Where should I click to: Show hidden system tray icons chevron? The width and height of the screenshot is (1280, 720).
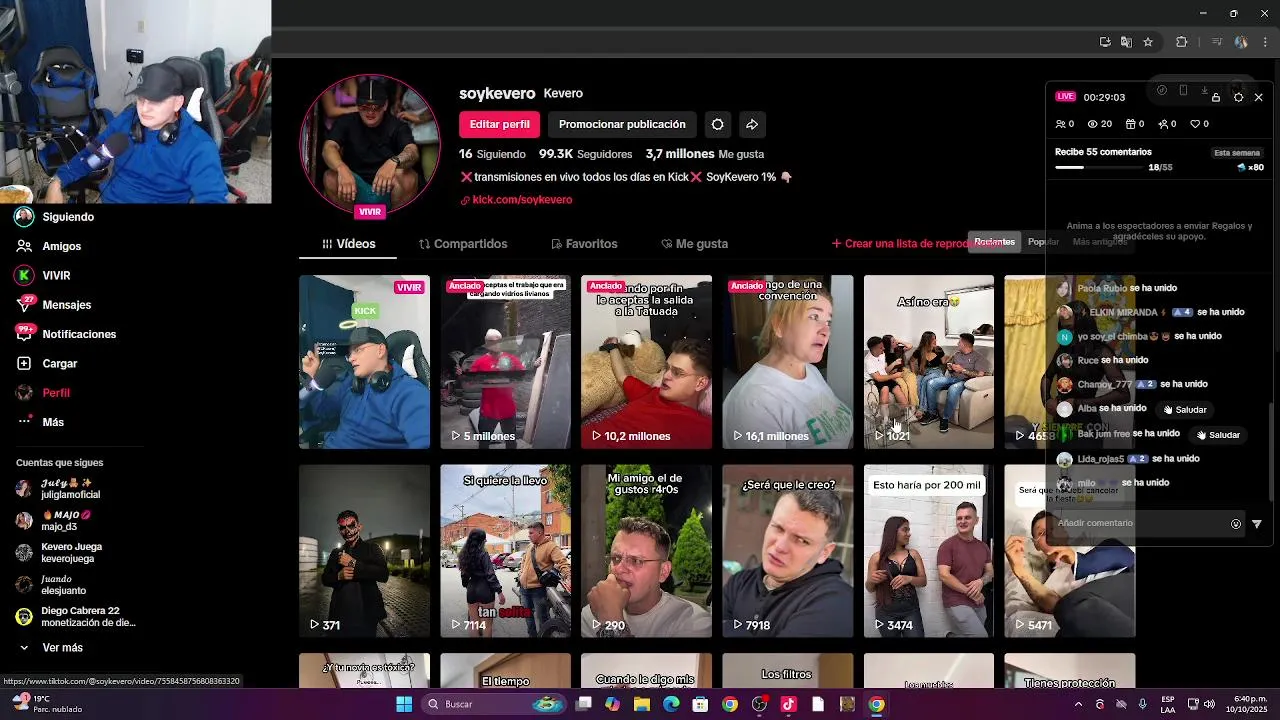click(1078, 704)
